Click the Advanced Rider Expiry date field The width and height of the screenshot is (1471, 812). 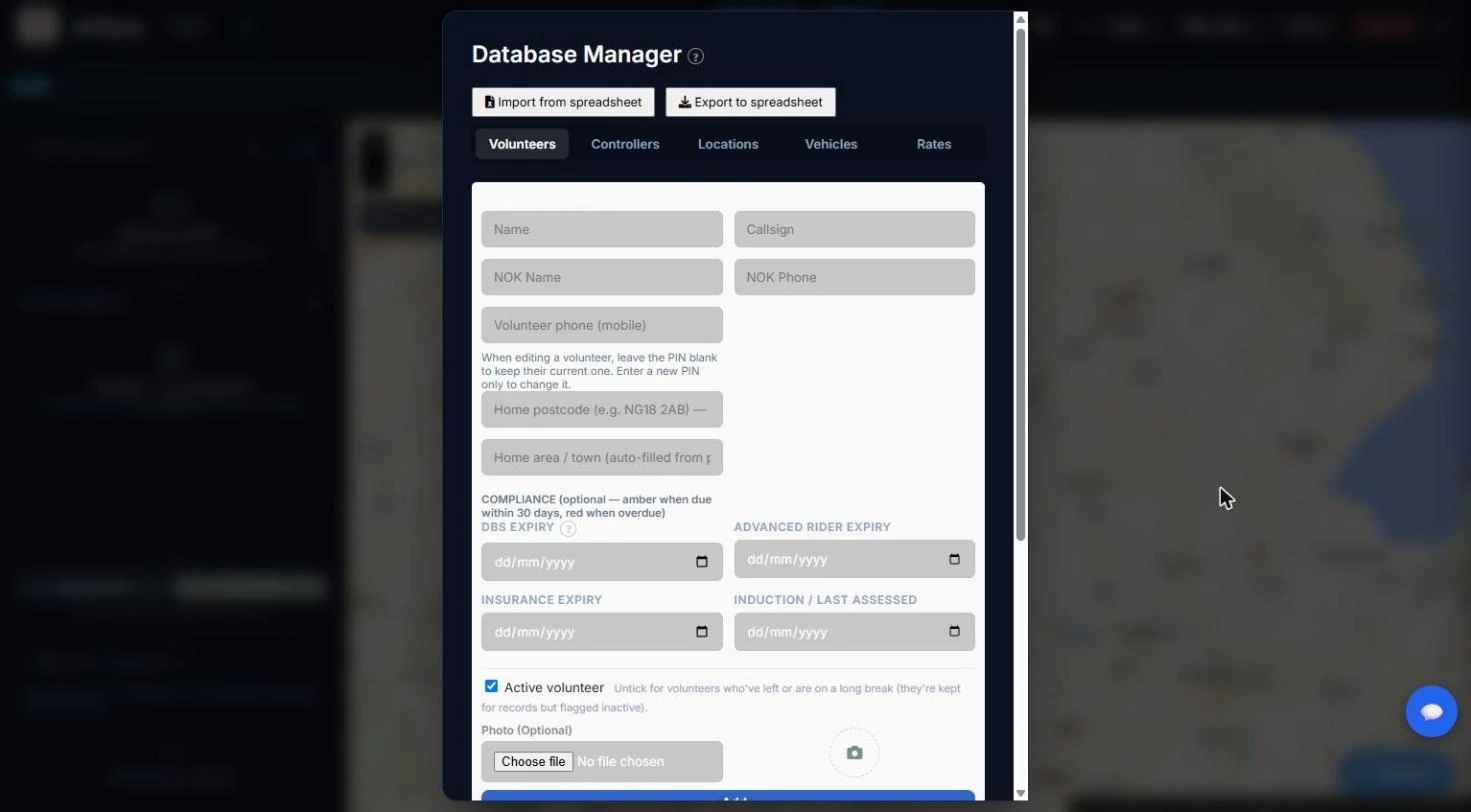coord(854,559)
